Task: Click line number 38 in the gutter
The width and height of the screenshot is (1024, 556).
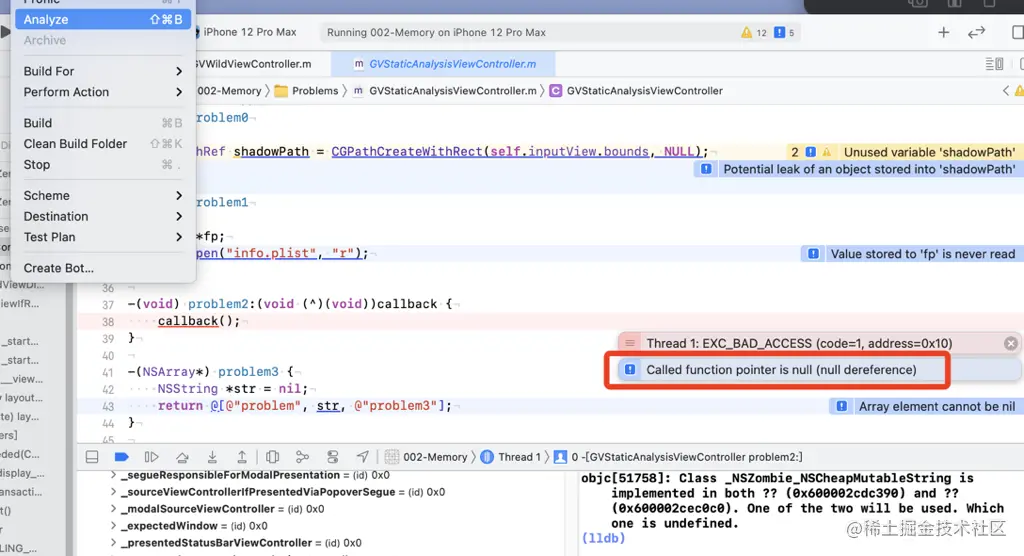Action: coord(108,321)
